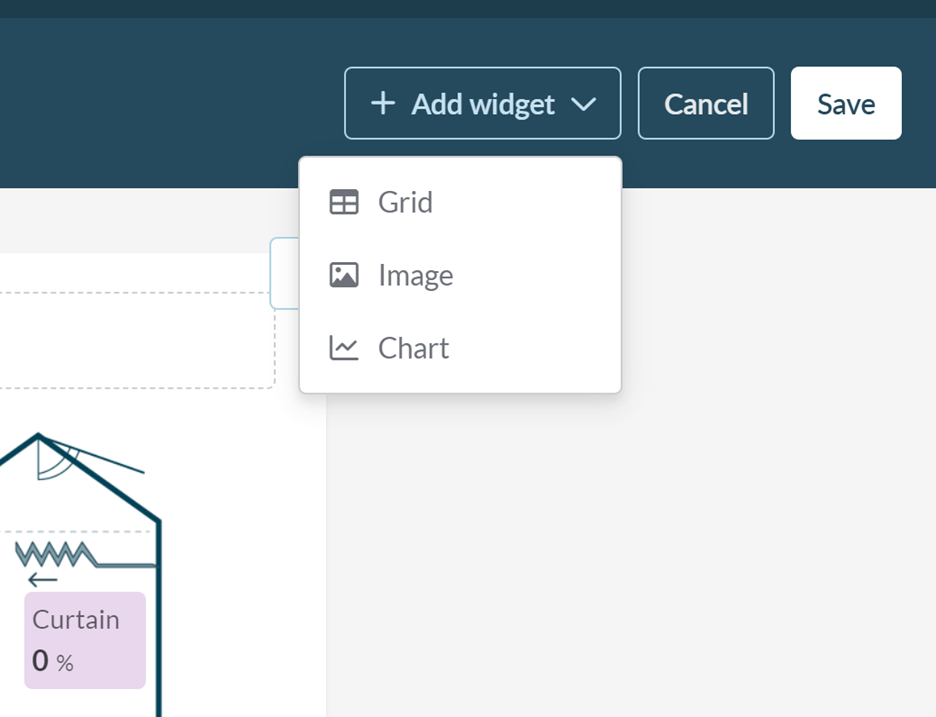Select the pink Curtain status card
The width and height of the screenshot is (936, 717).
coord(85,640)
